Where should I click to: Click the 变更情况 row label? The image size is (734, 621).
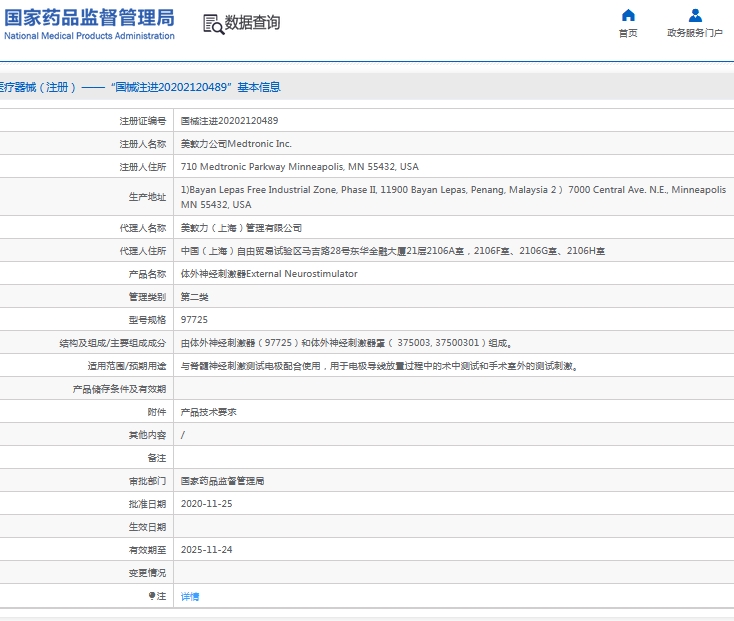pyautogui.click(x=147, y=572)
